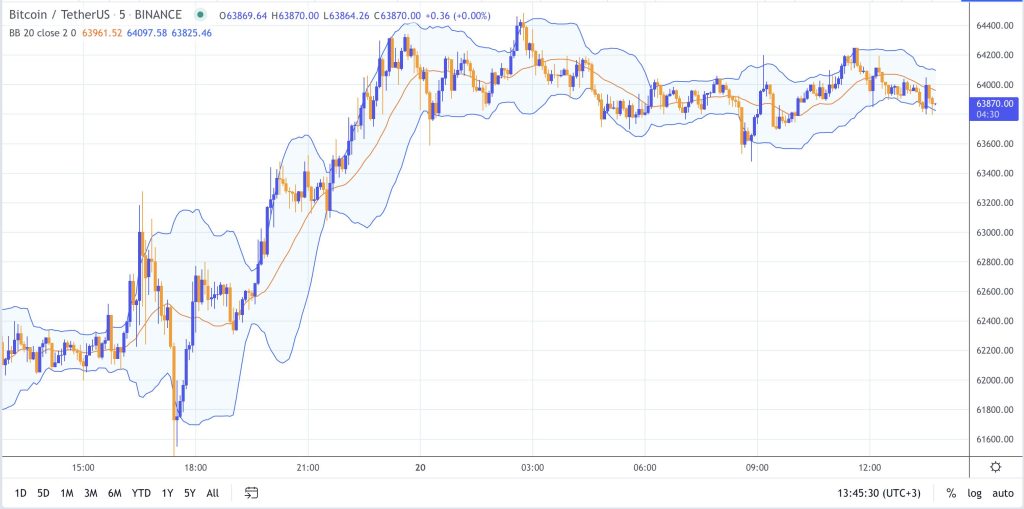The image size is (1024, 509).
Task: Toggle percent scale mode
Action: point(951,493)
